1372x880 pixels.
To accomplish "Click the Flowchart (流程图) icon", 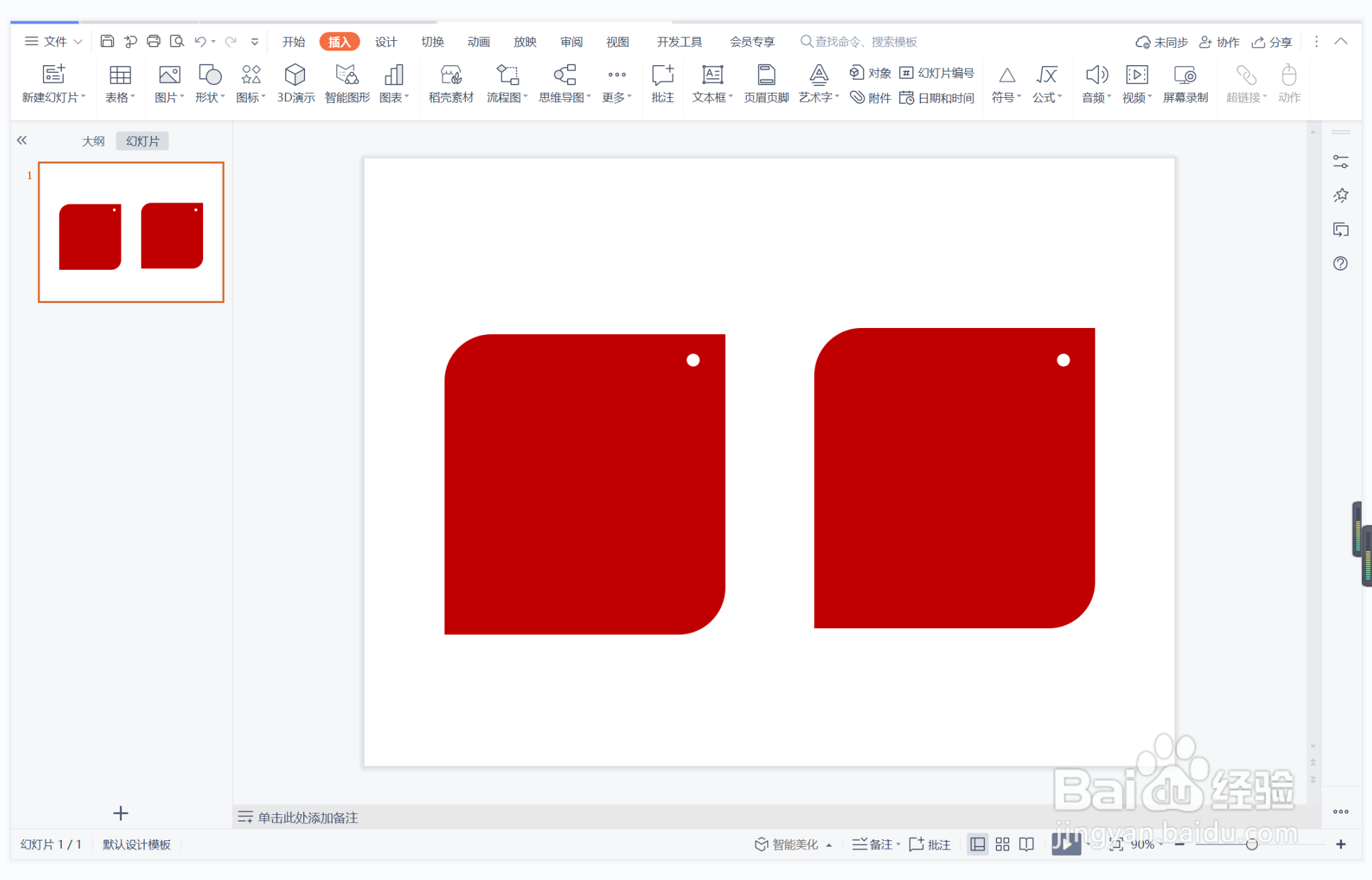I will point(507,75).
